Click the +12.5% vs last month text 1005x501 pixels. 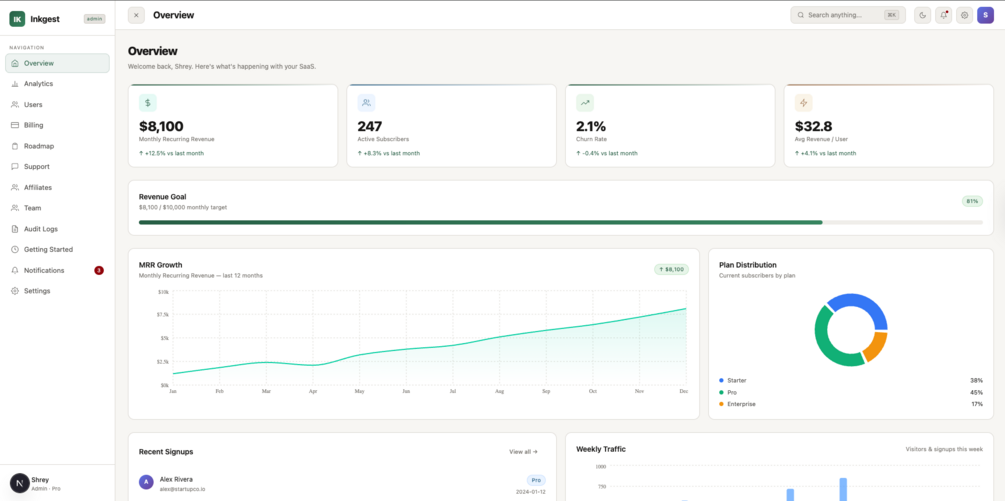click(x=174, y=153)
